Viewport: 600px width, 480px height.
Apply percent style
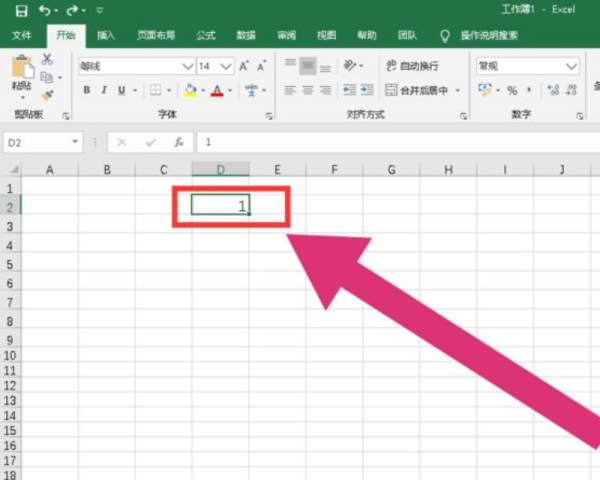click(512, 91)
